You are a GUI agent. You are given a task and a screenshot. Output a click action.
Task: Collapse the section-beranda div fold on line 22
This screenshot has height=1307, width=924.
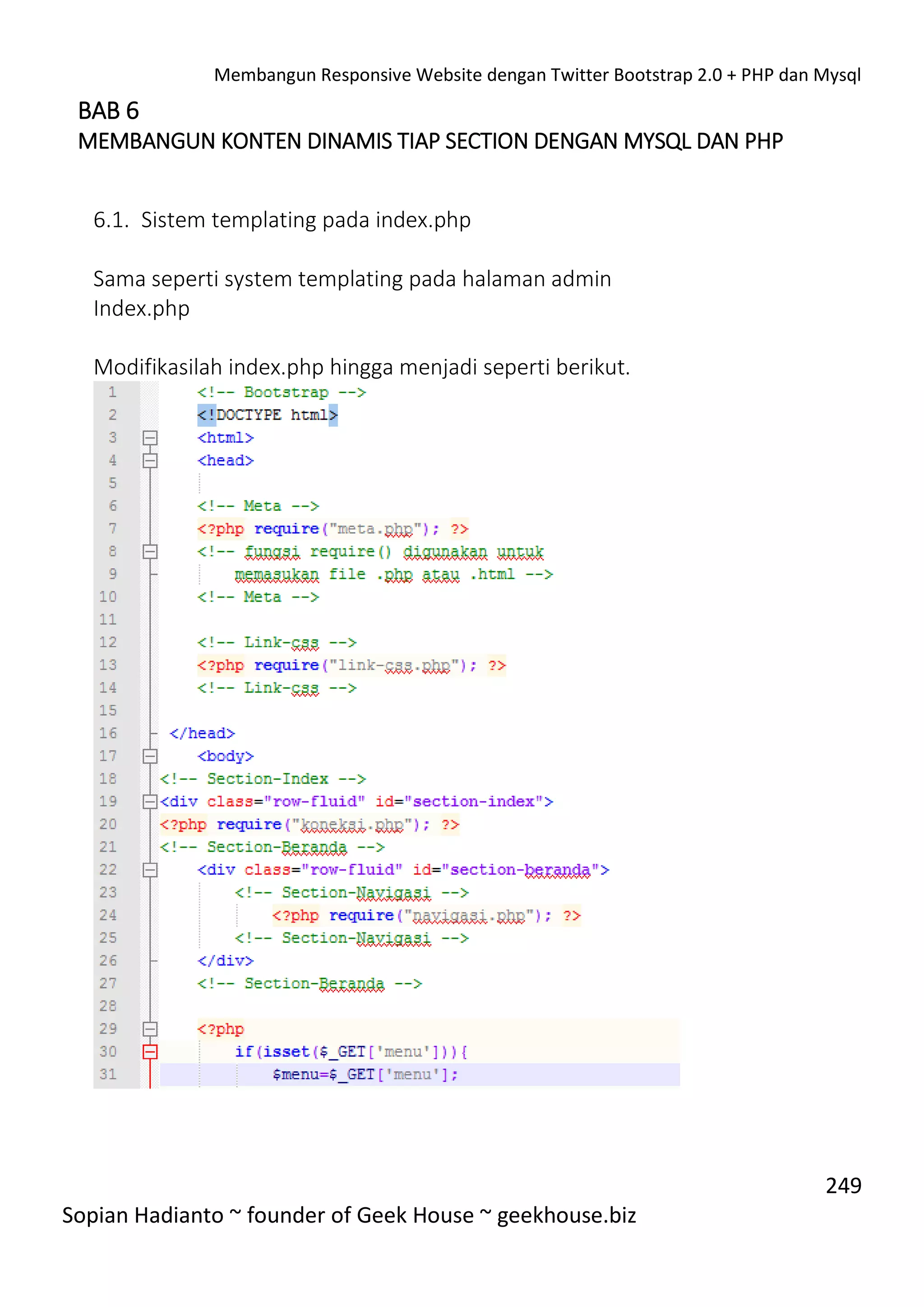coord(150,870)
